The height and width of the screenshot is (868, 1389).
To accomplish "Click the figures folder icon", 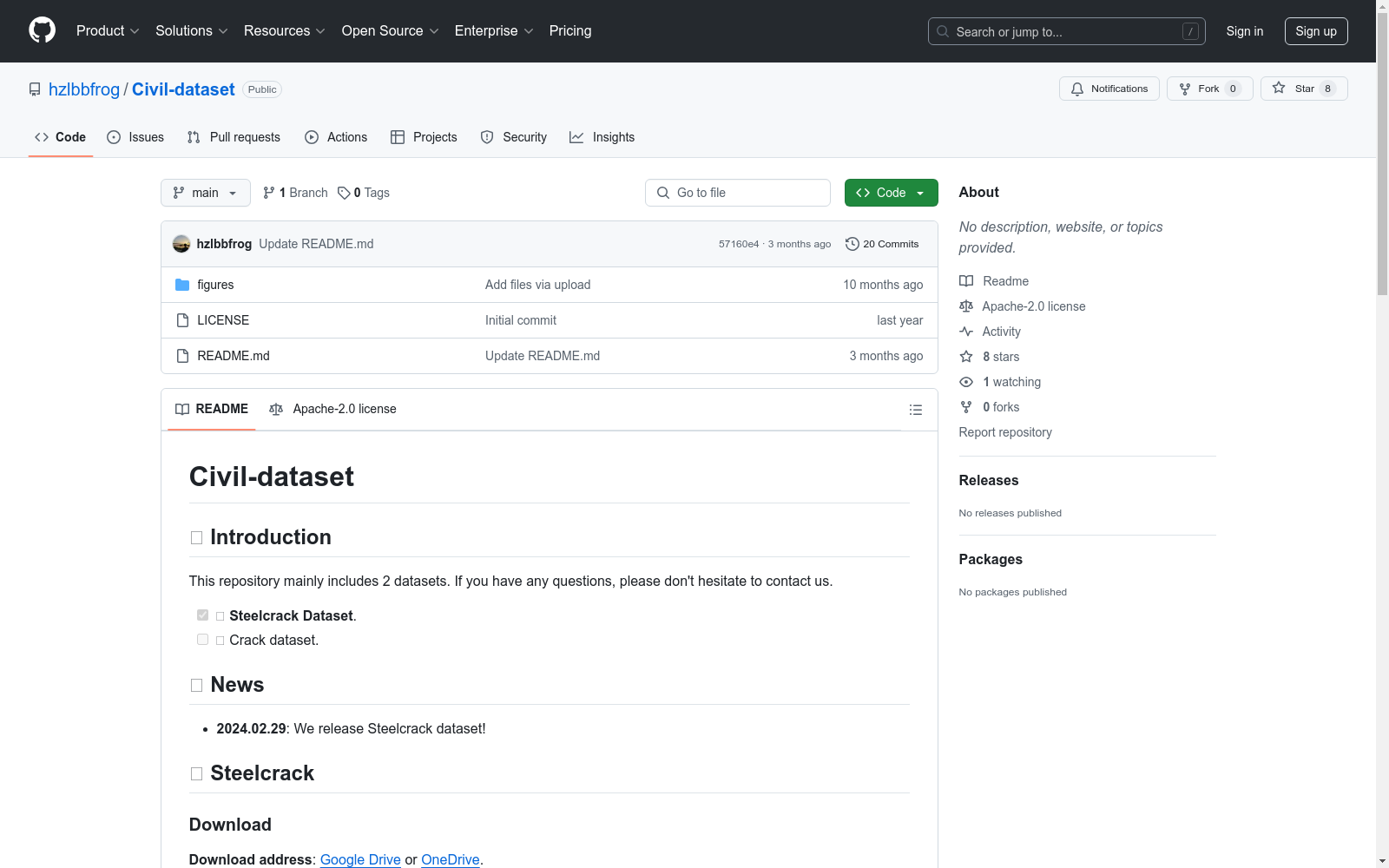I will 182,285.
